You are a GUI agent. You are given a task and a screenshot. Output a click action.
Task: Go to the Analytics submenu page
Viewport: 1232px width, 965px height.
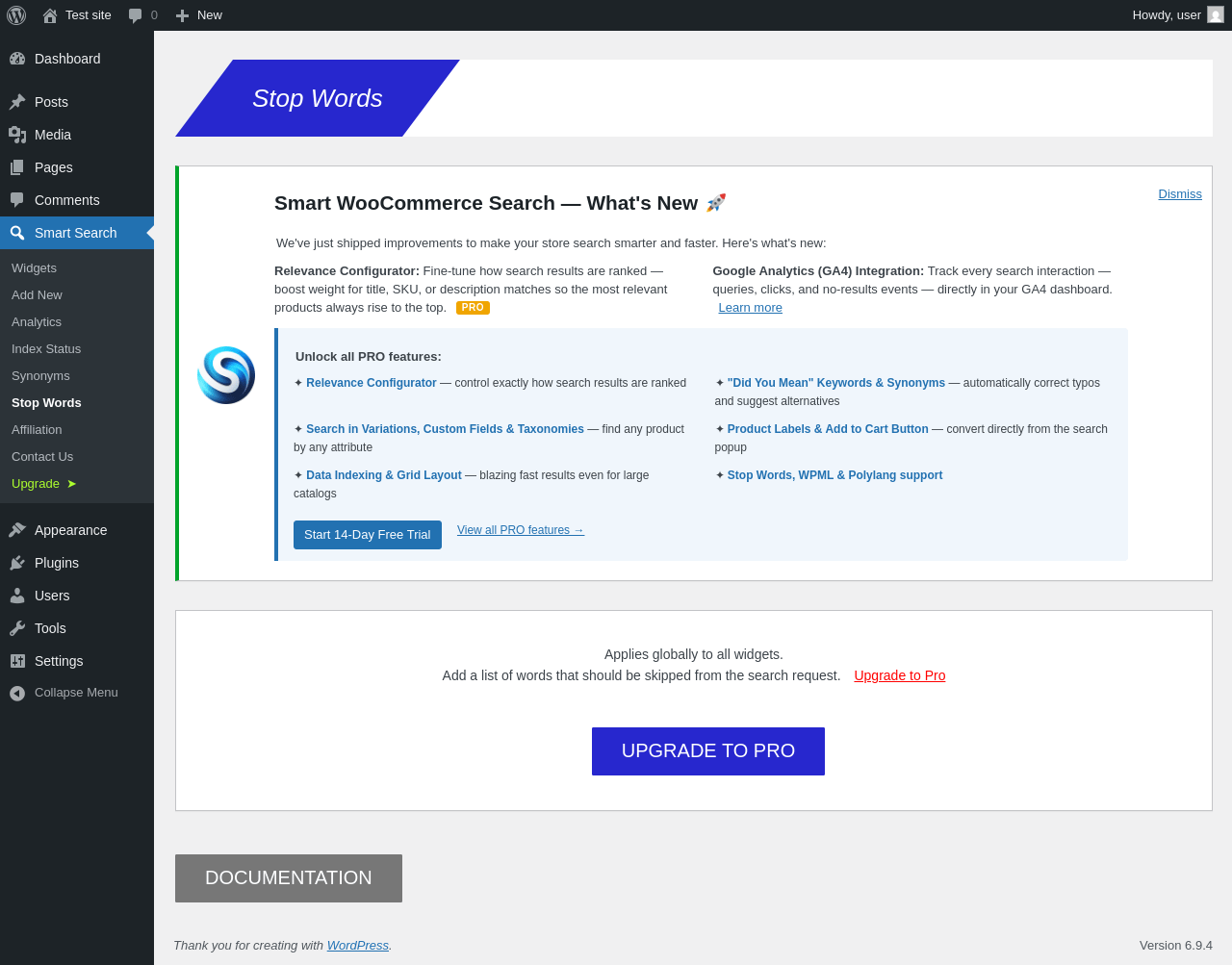37,322
